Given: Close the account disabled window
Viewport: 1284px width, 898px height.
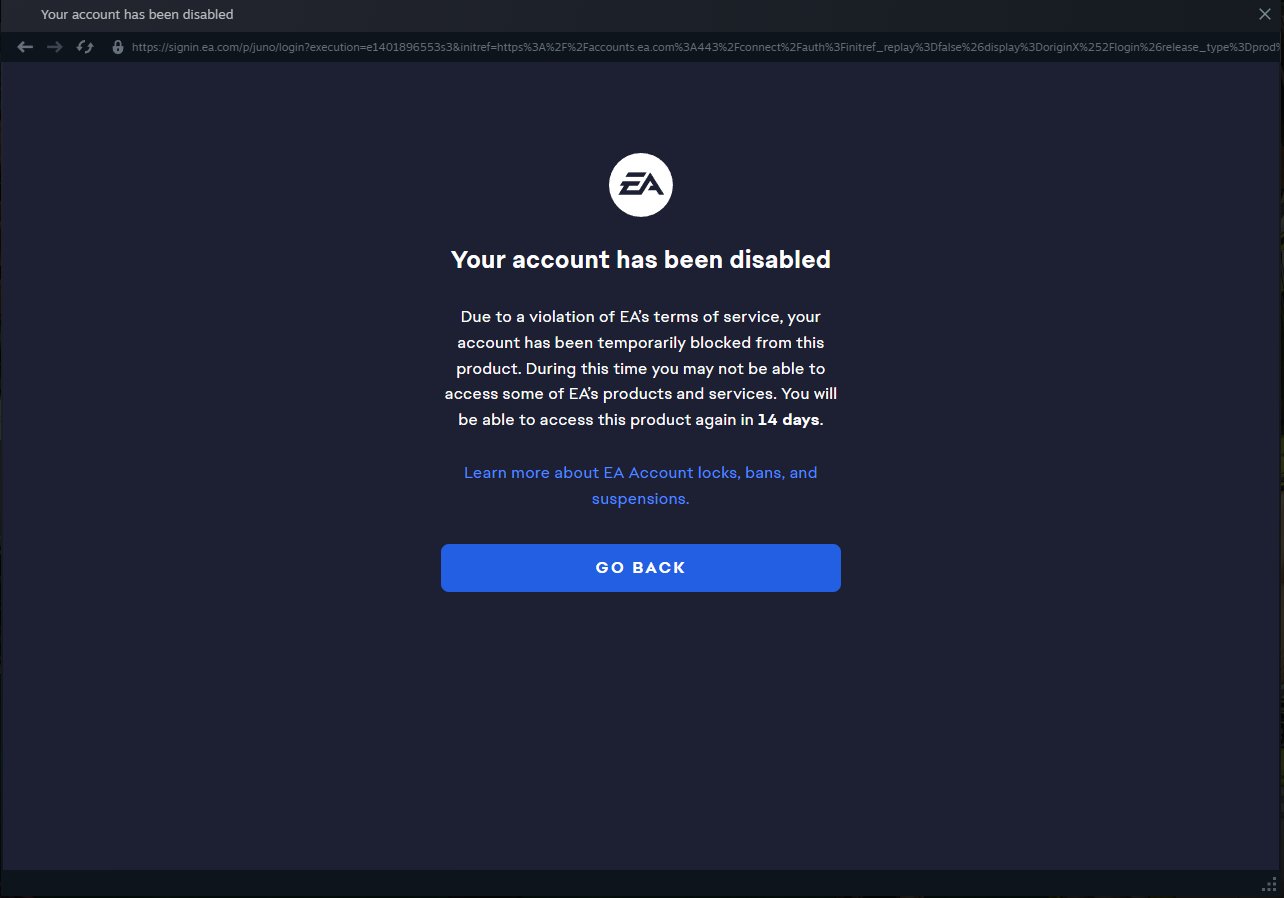Looking at the screenshot, I should tap(1265, 14).
